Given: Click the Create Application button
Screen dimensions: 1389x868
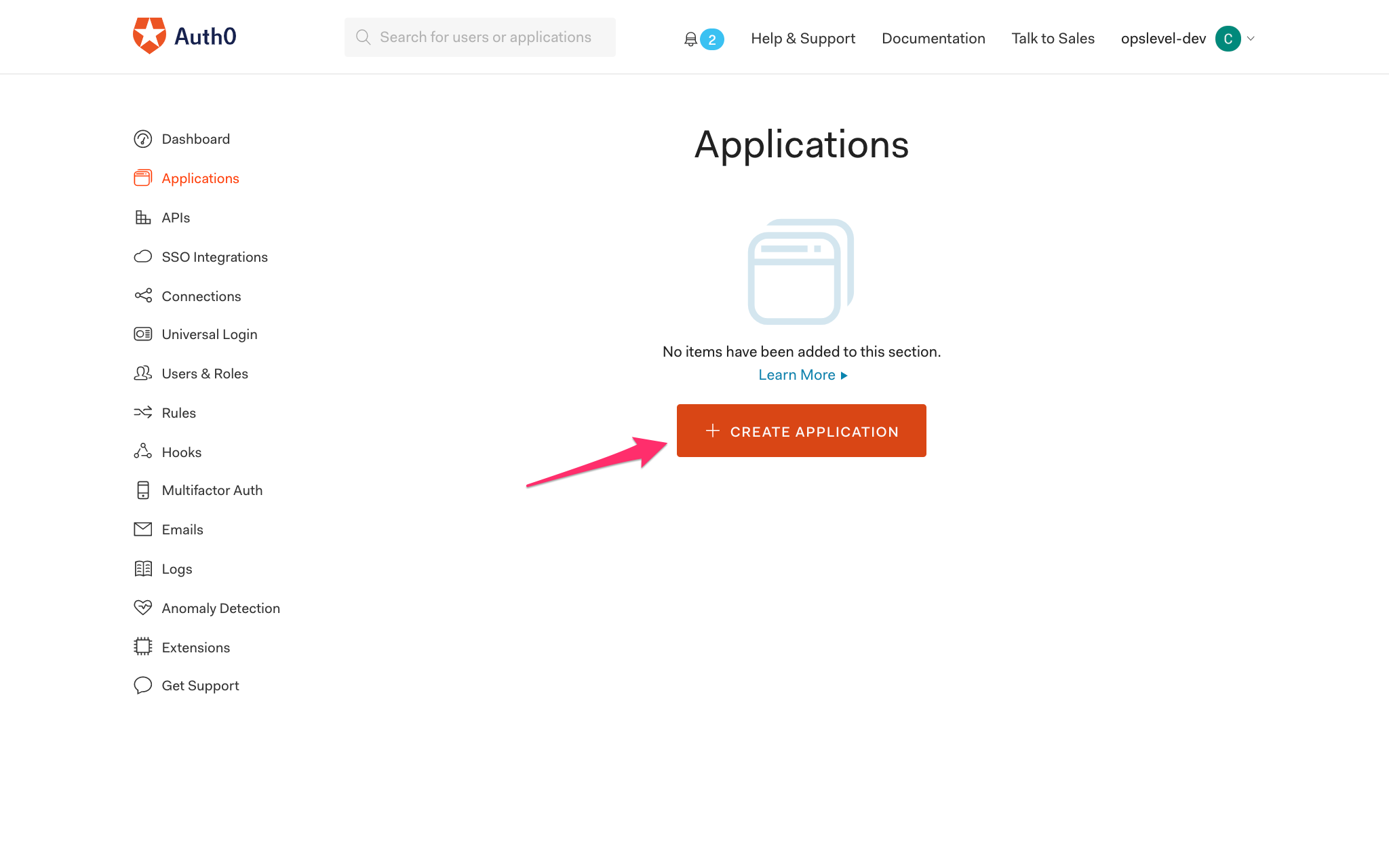Looking at the screenshot, I should [x=801, y=430].
